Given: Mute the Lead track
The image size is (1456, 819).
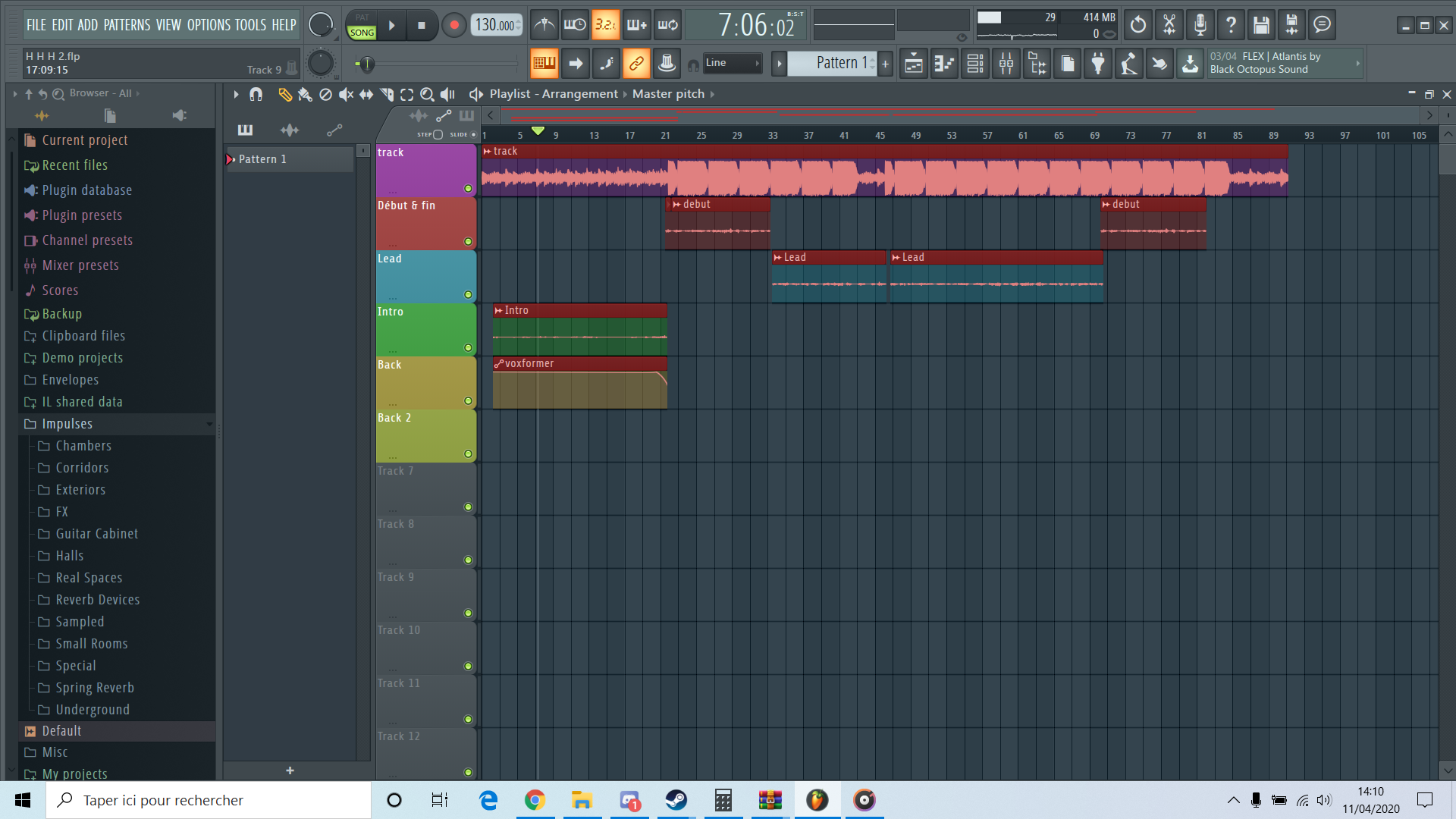Looking at the screenshot, I should tap(468, 294).
